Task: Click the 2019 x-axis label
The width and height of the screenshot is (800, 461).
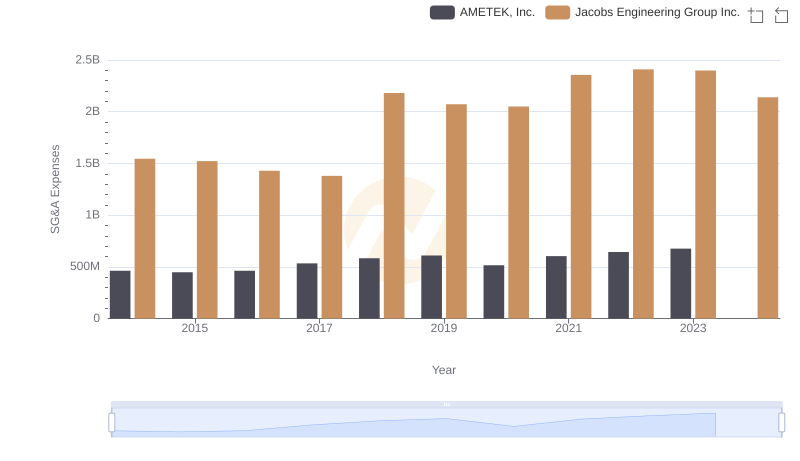Action: (x=444, y=328)
